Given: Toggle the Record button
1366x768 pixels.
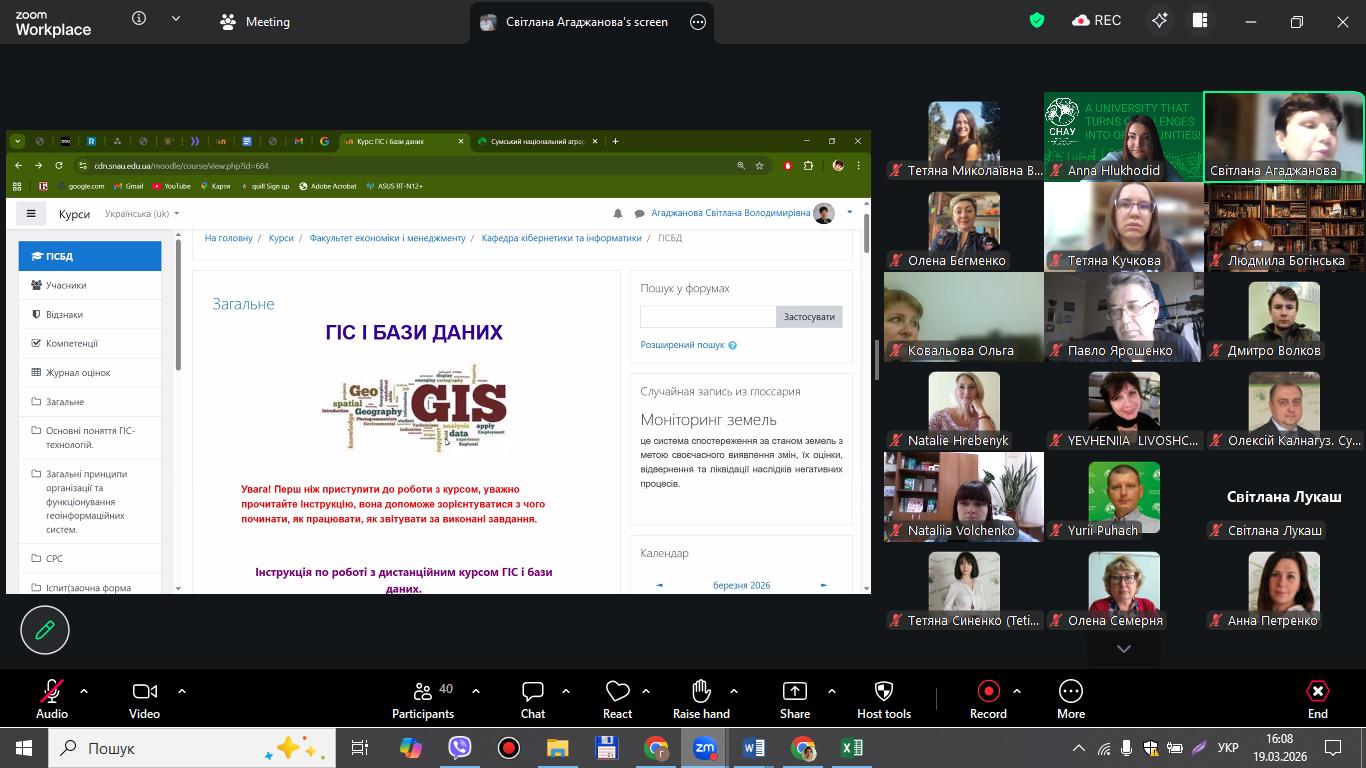Looking at the screenshot, I should [x=988, y=692].
